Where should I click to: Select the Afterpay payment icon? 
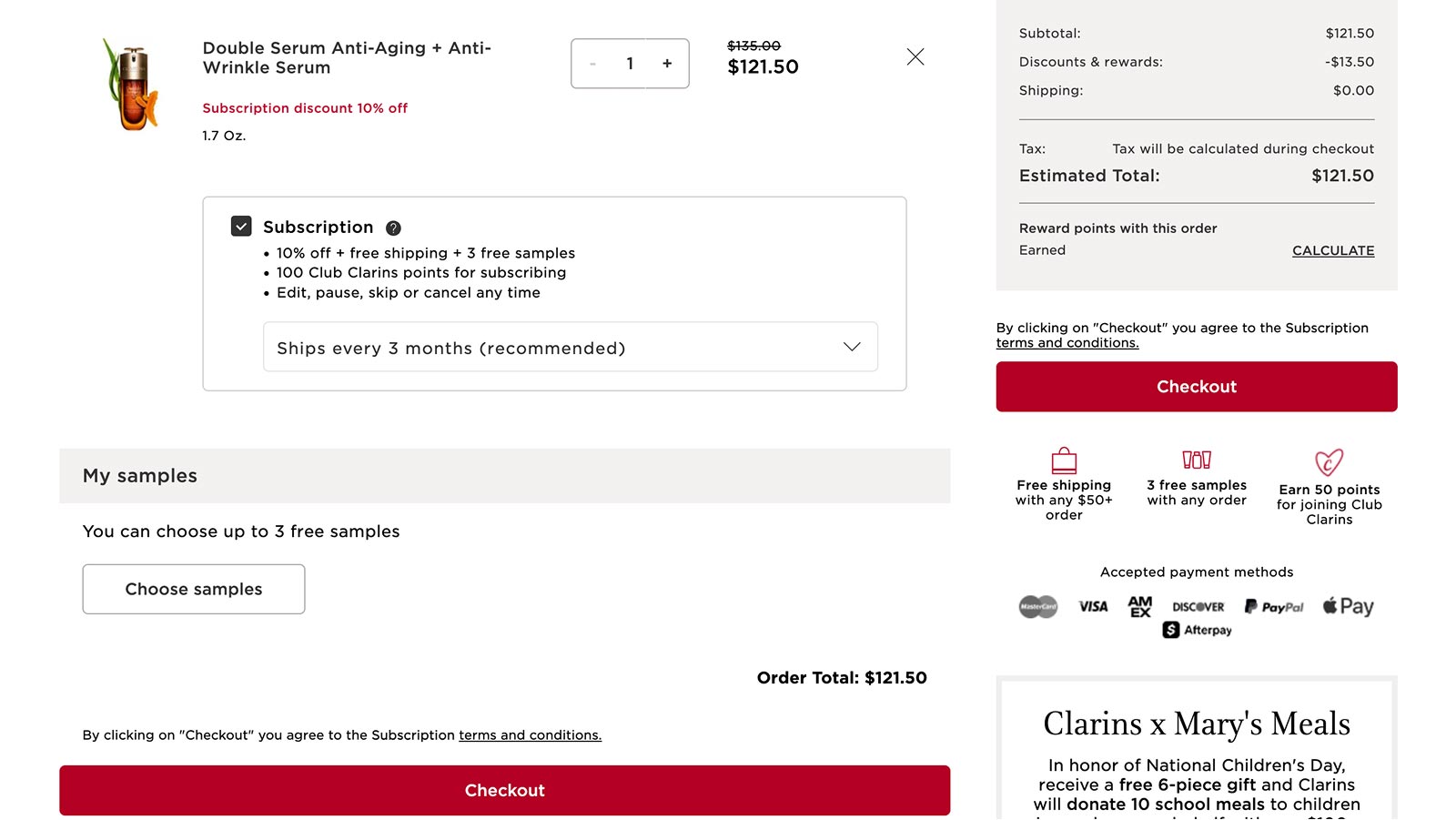click(x=1196, y=629)
